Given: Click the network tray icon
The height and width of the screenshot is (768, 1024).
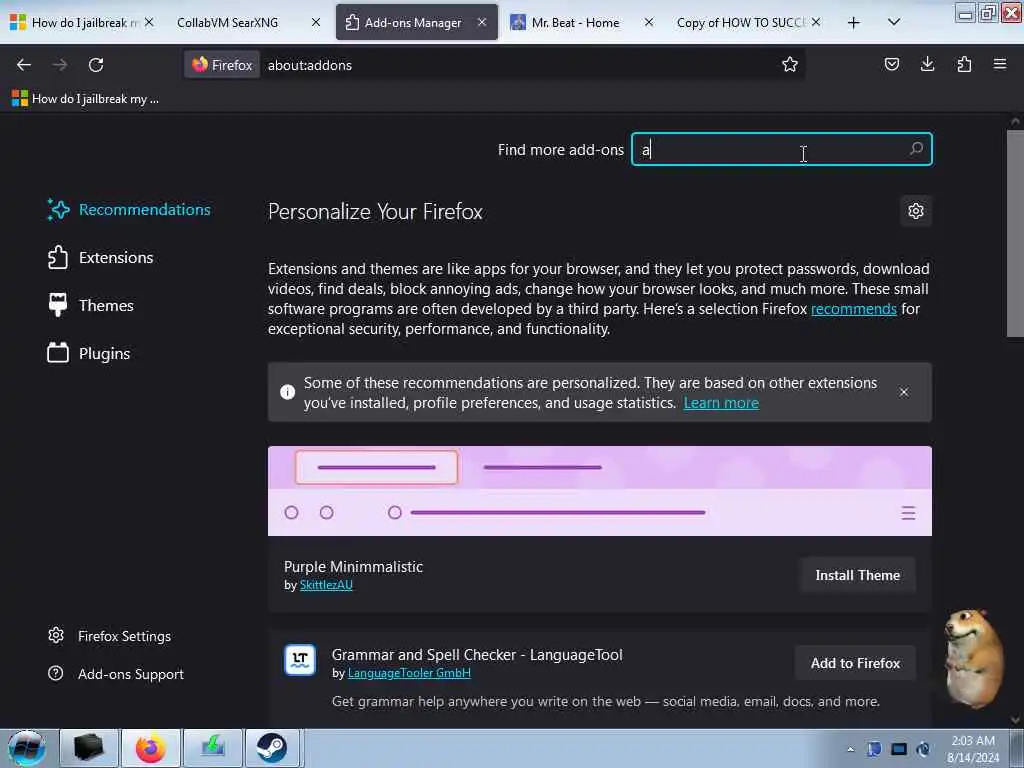Looking at the screenshot, I should [x=923, y=749].
